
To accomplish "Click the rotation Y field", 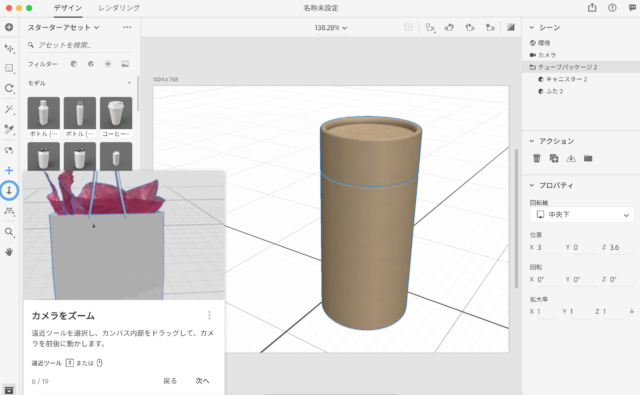I will point(585,280).
